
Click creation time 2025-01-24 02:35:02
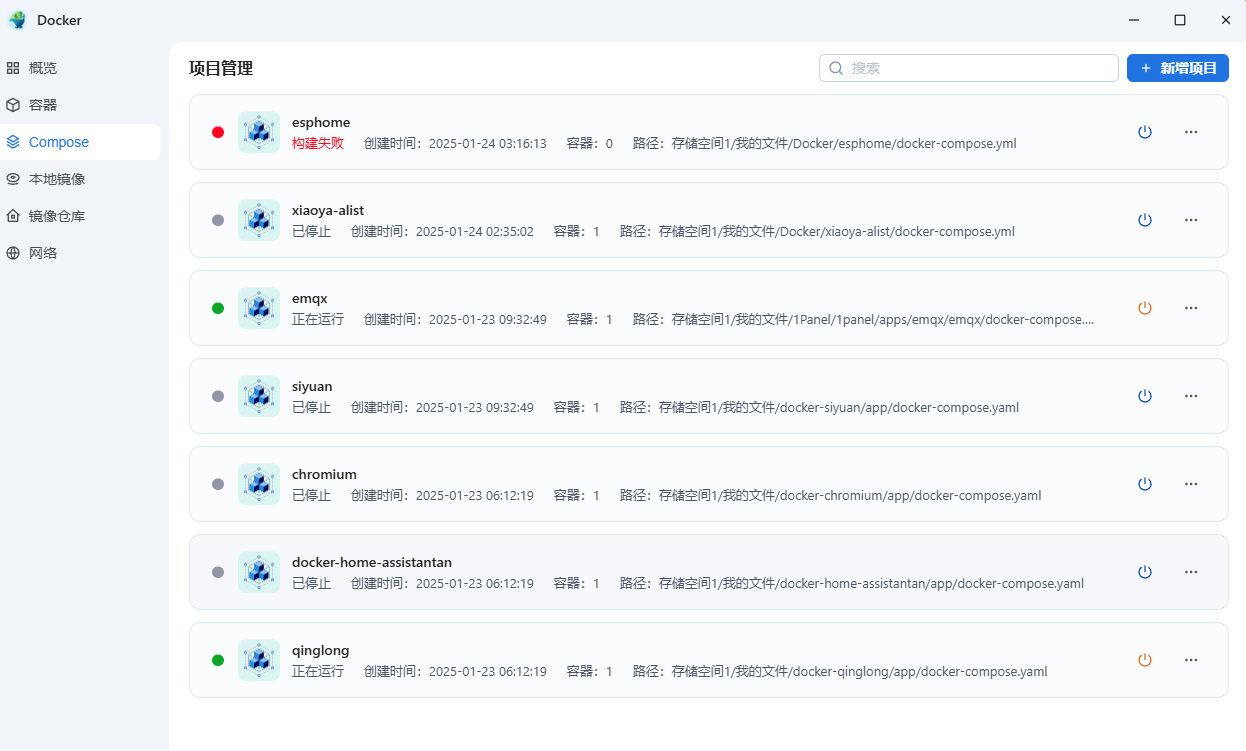[475, 231]
